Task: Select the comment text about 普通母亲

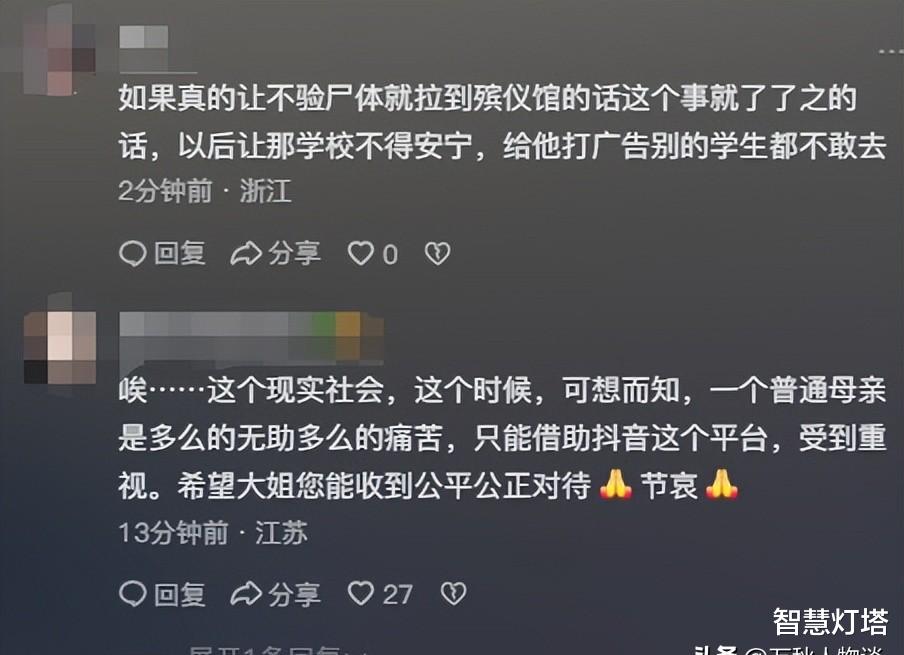Action: pyautogui.click(x=502, y=438)
